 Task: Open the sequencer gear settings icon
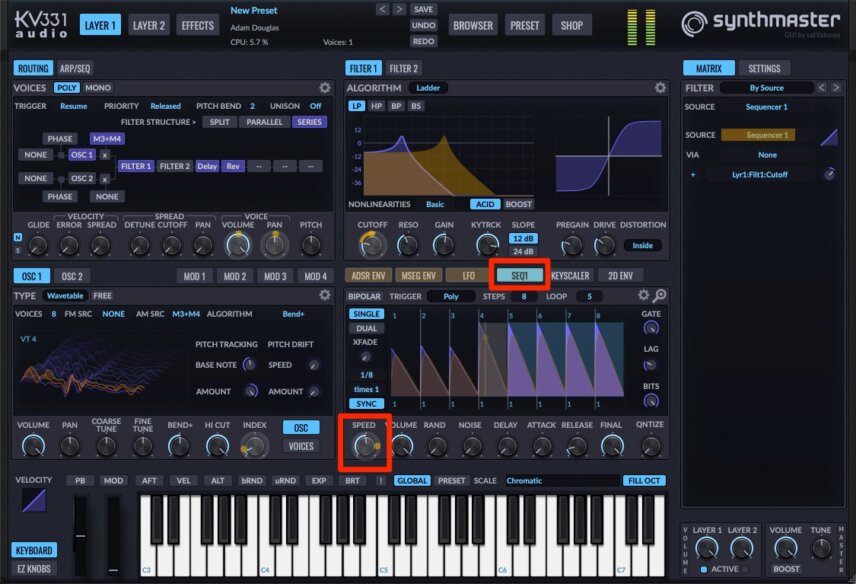point(644,295)
